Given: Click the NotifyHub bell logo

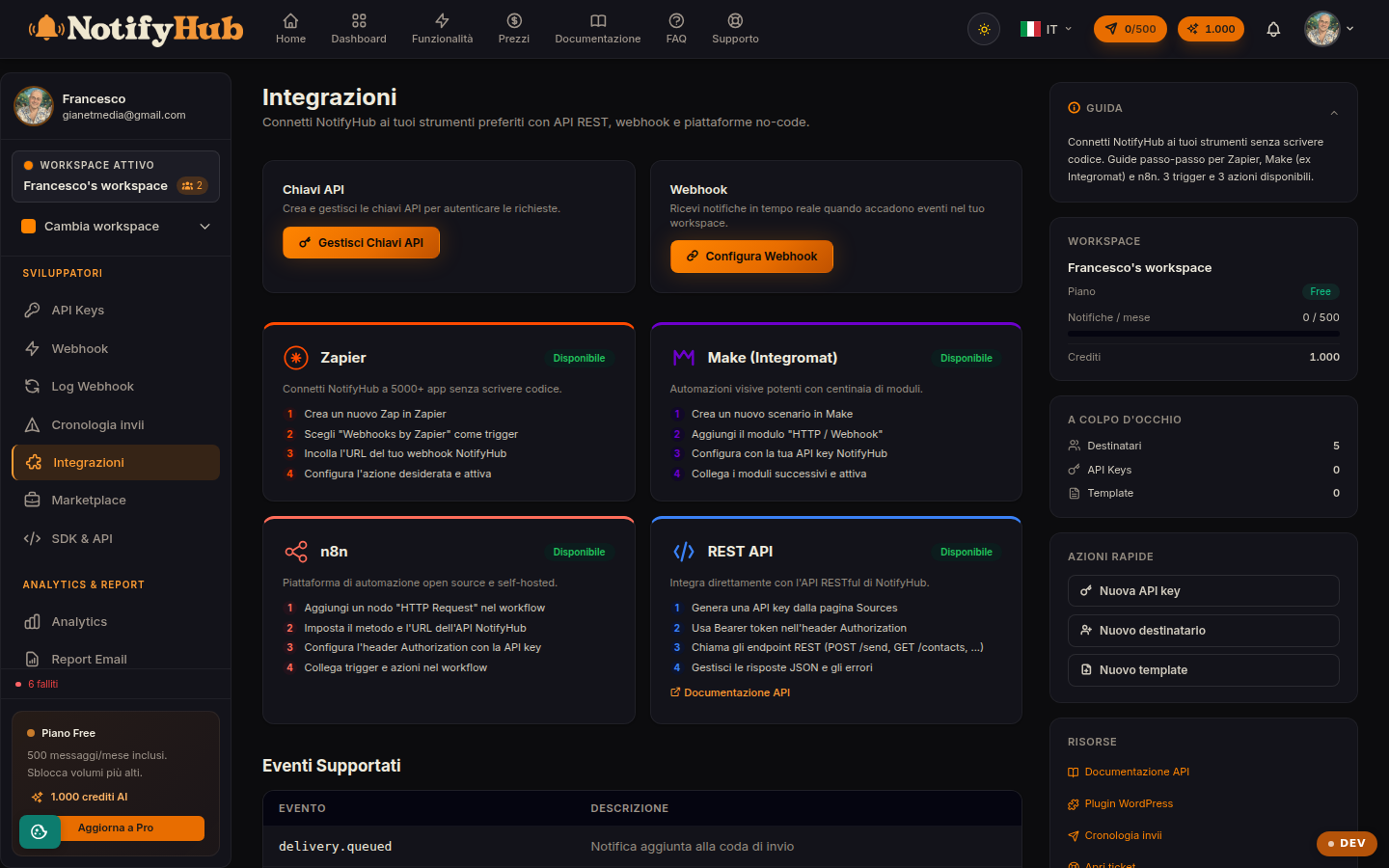Looking at the screenshot, I should pos(135,29).
